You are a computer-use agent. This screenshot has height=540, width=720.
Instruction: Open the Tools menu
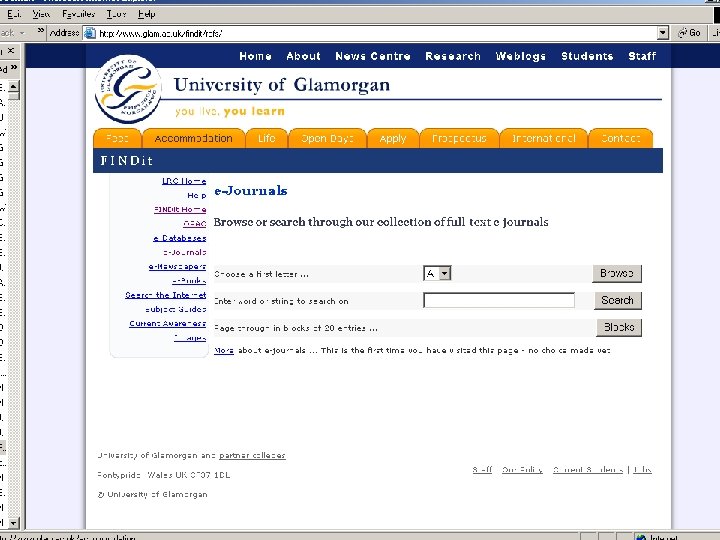click(116, 14)
